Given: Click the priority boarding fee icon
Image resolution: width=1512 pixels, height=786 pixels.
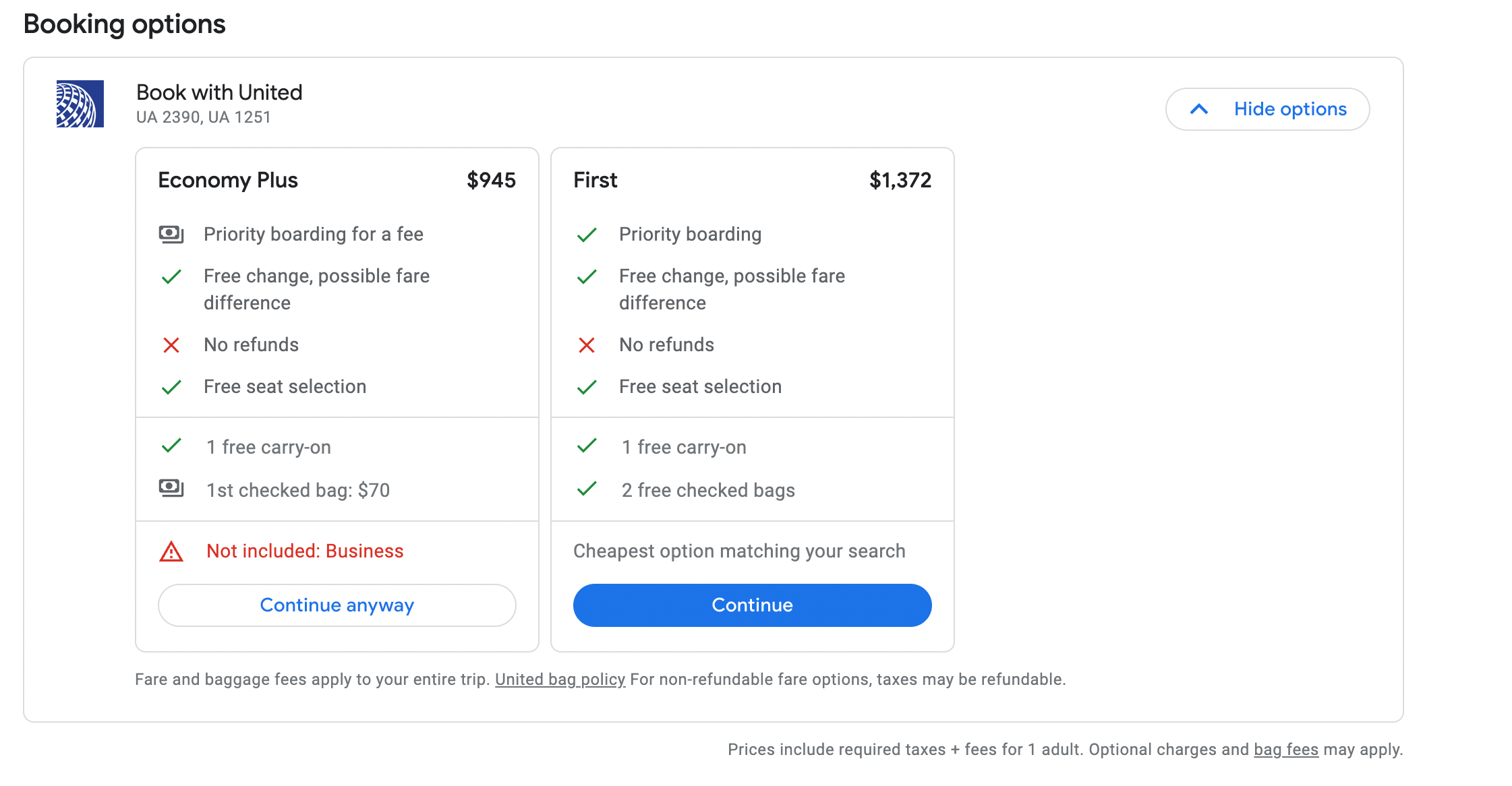Looking at the screenshot, I should (x=171, y=234).
